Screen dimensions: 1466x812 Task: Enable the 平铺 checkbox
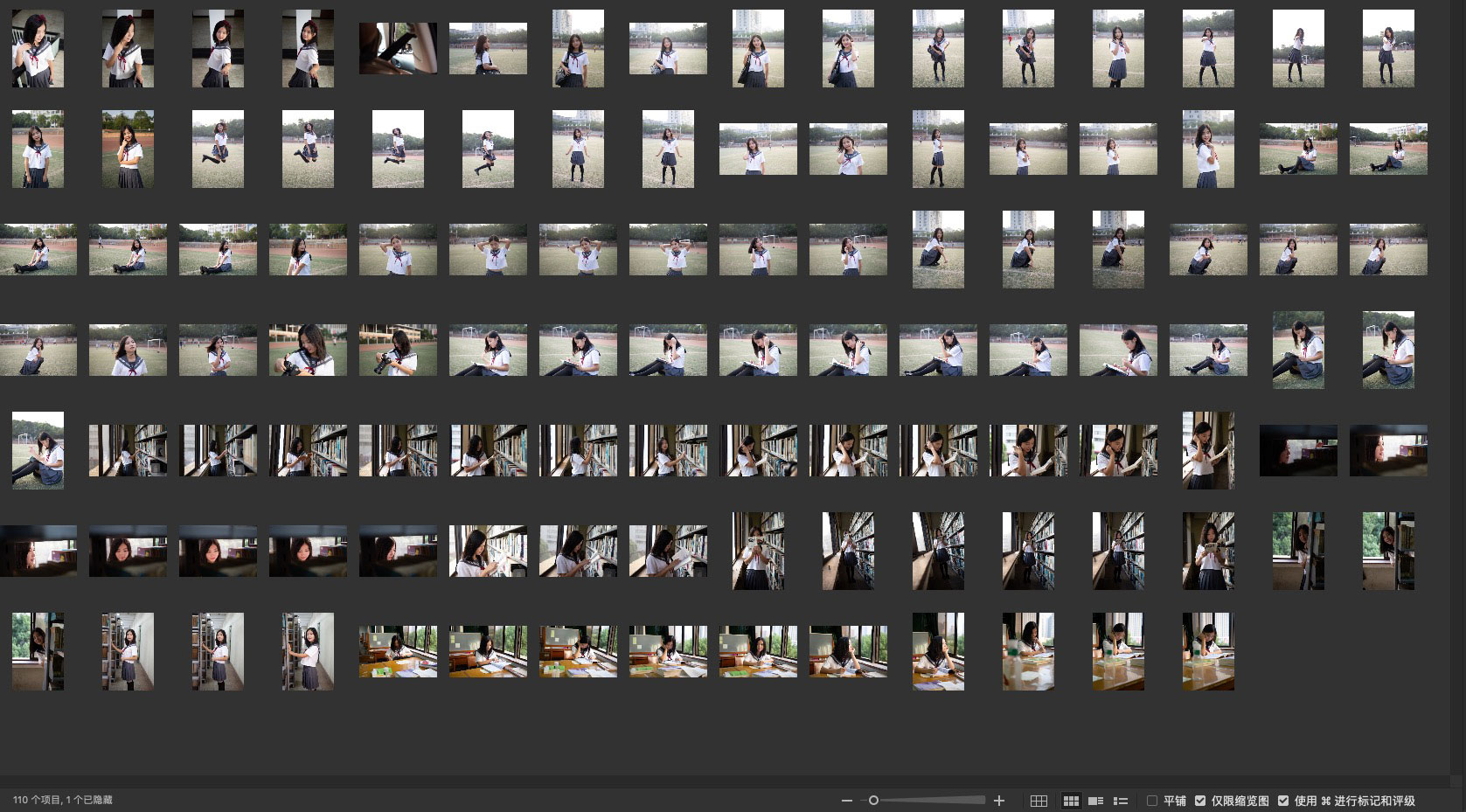point(1152,801)
